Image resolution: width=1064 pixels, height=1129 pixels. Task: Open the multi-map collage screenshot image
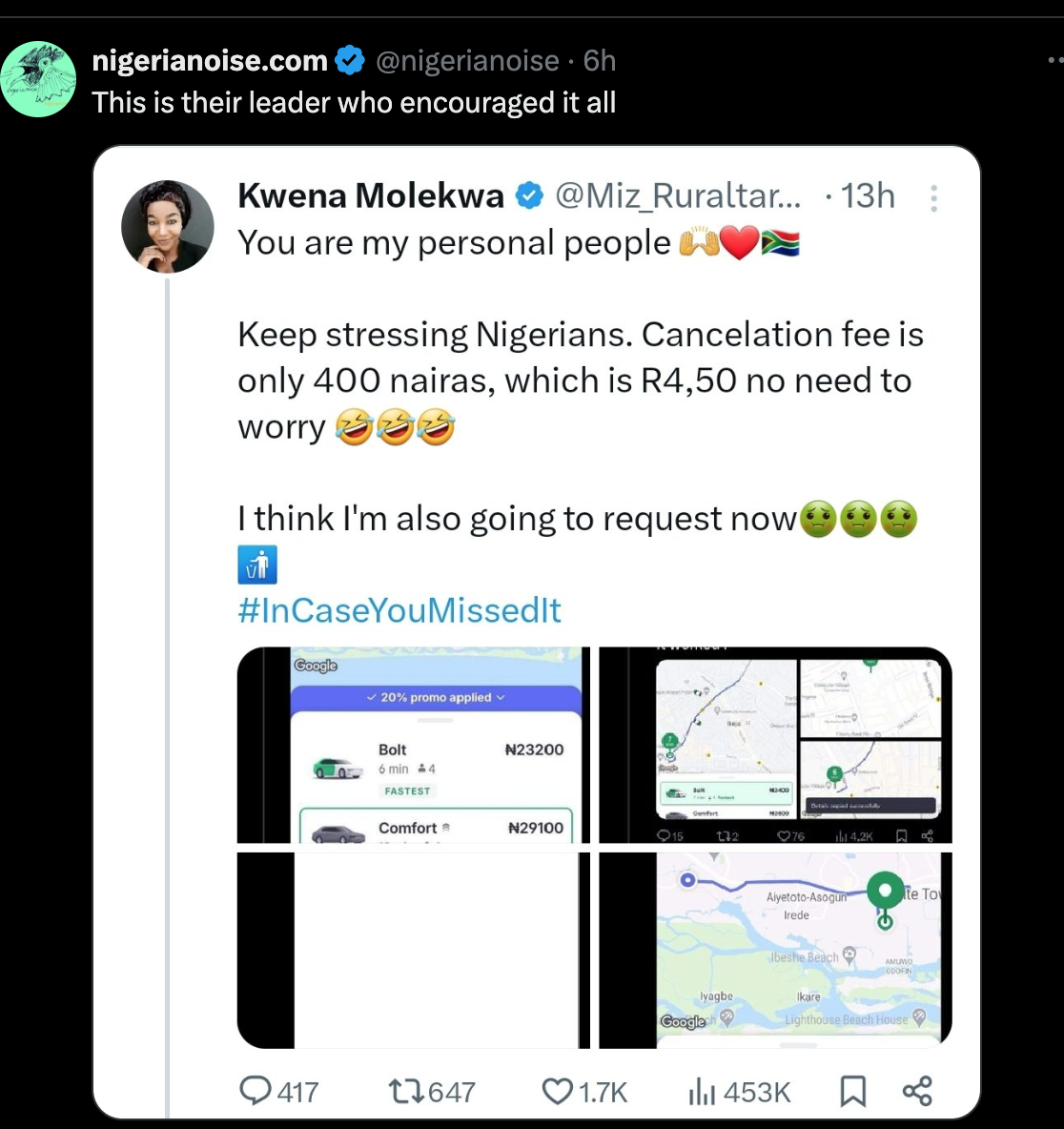tap(775, 745)
